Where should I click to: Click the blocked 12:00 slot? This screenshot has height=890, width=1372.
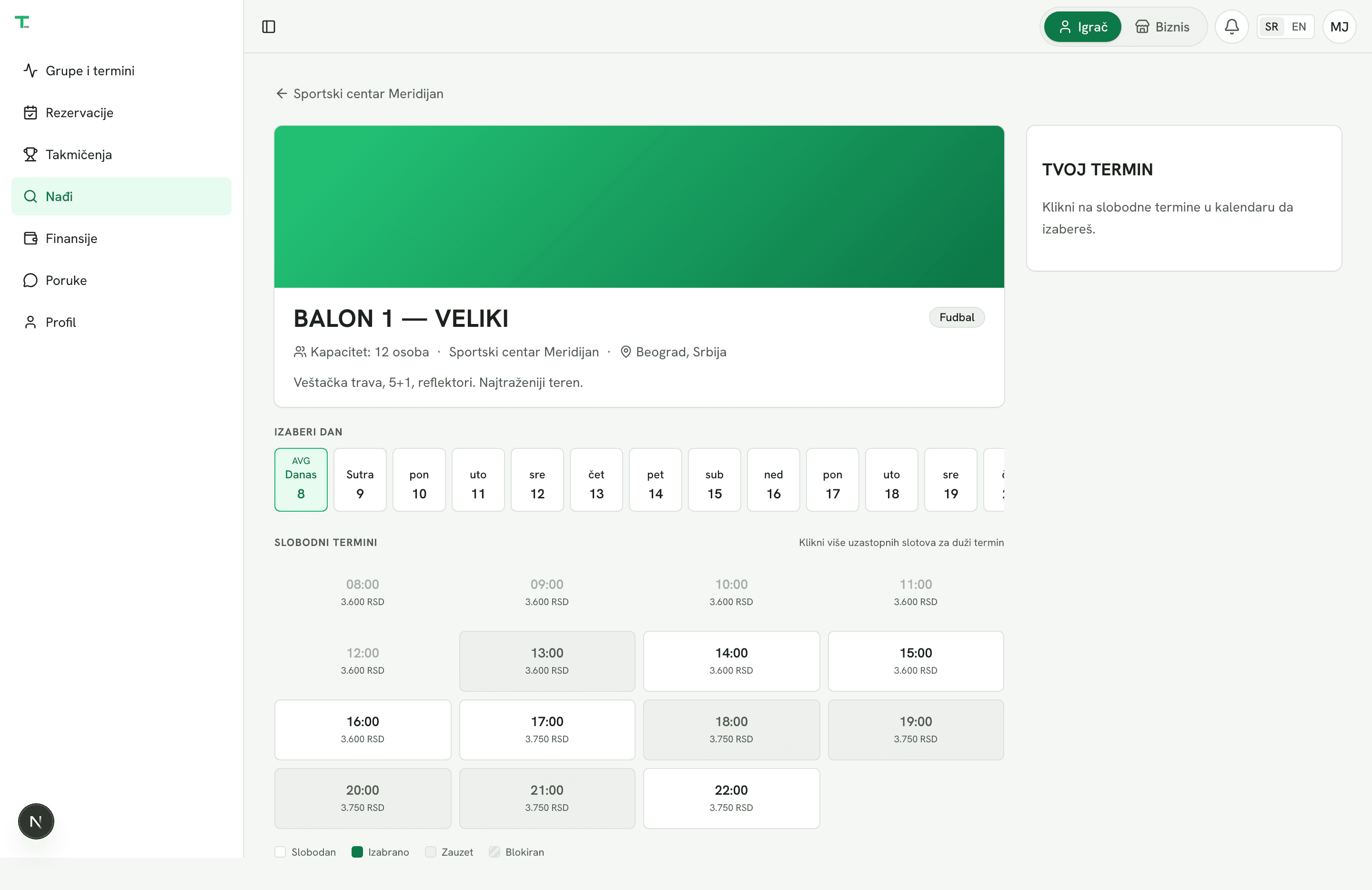click(x=363, y=660)
